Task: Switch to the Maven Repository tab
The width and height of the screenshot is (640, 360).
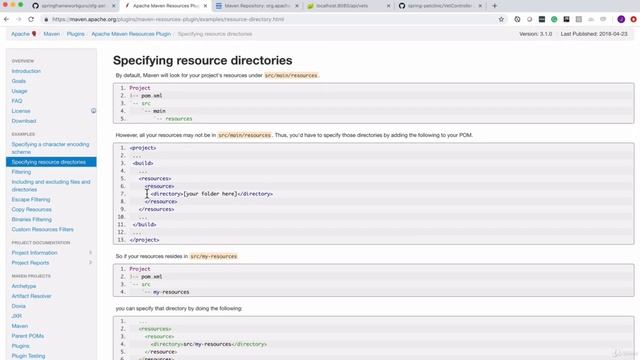Action: click(x=257, y=6)
